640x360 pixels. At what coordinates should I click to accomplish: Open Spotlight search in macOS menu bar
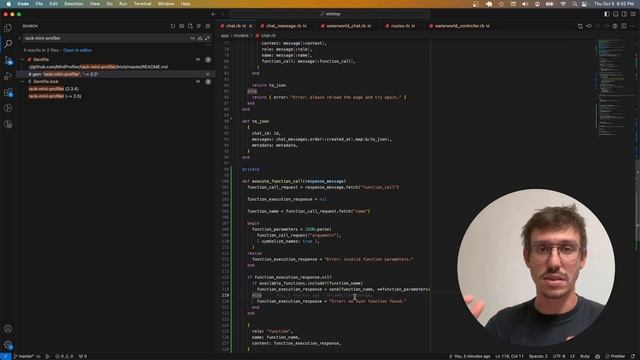pyautogui.click(x=574, y=4)
